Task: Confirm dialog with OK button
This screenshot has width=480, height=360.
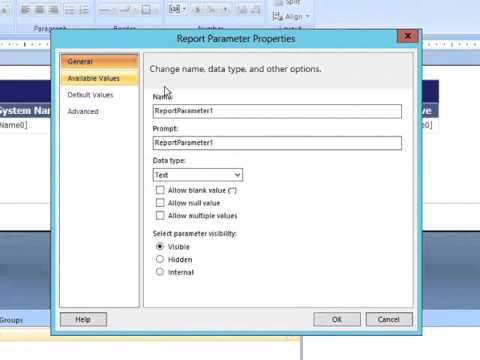Action: tap(337, 319)
